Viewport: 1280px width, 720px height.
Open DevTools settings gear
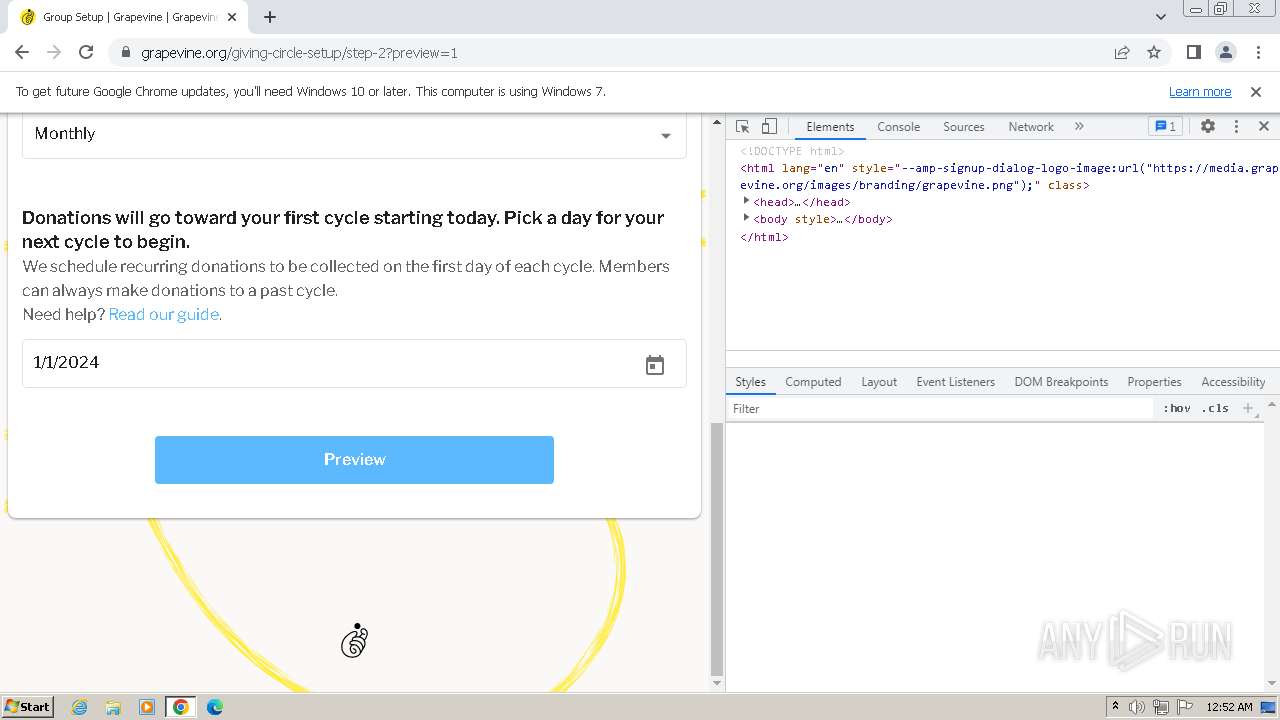click(x=1208, y=127)
